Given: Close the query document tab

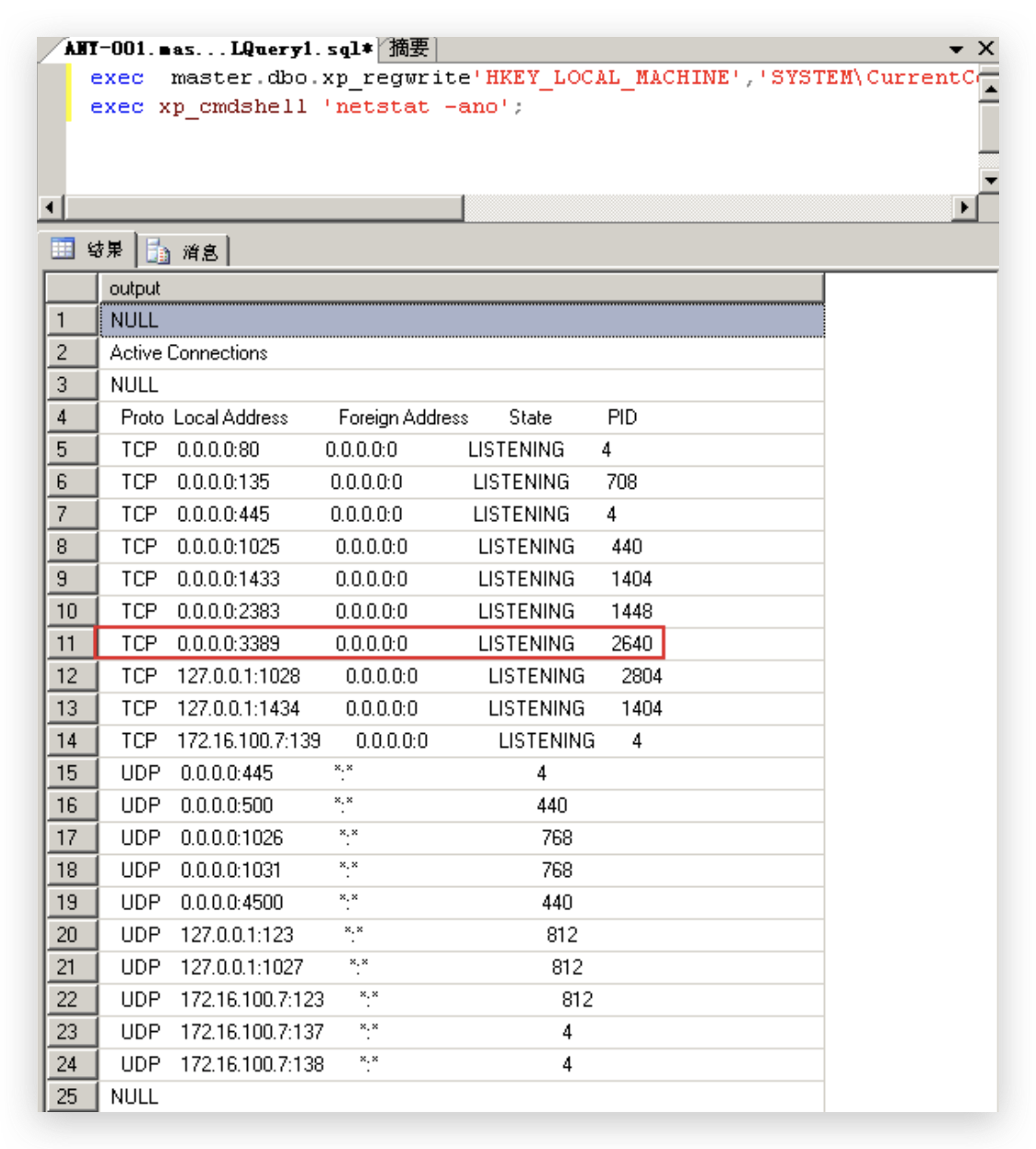Looking at the screenshot, I should [985, 48].
